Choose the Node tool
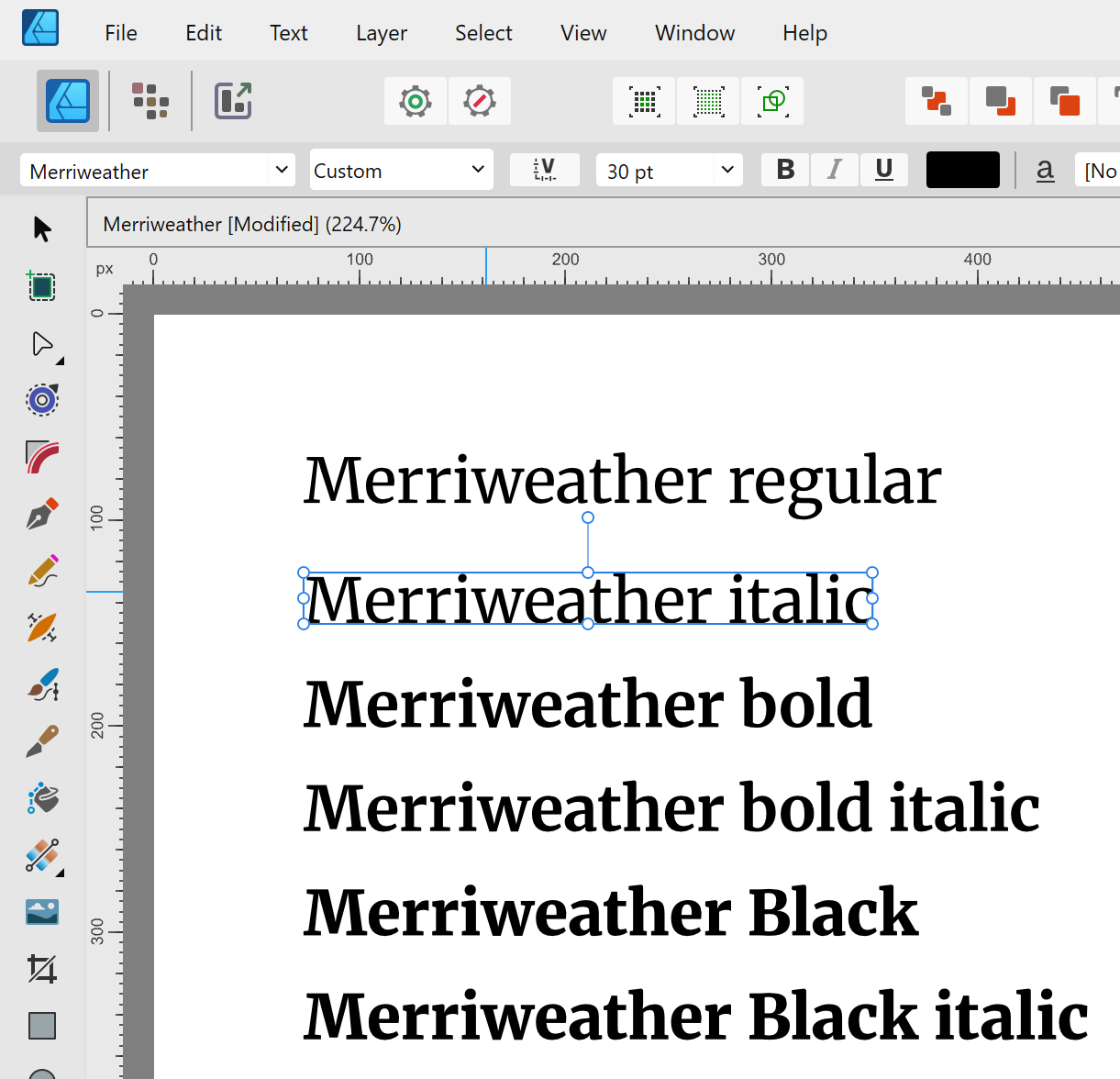The image size is (1120, 1079). pyautogui.click(x=42, y=344)
